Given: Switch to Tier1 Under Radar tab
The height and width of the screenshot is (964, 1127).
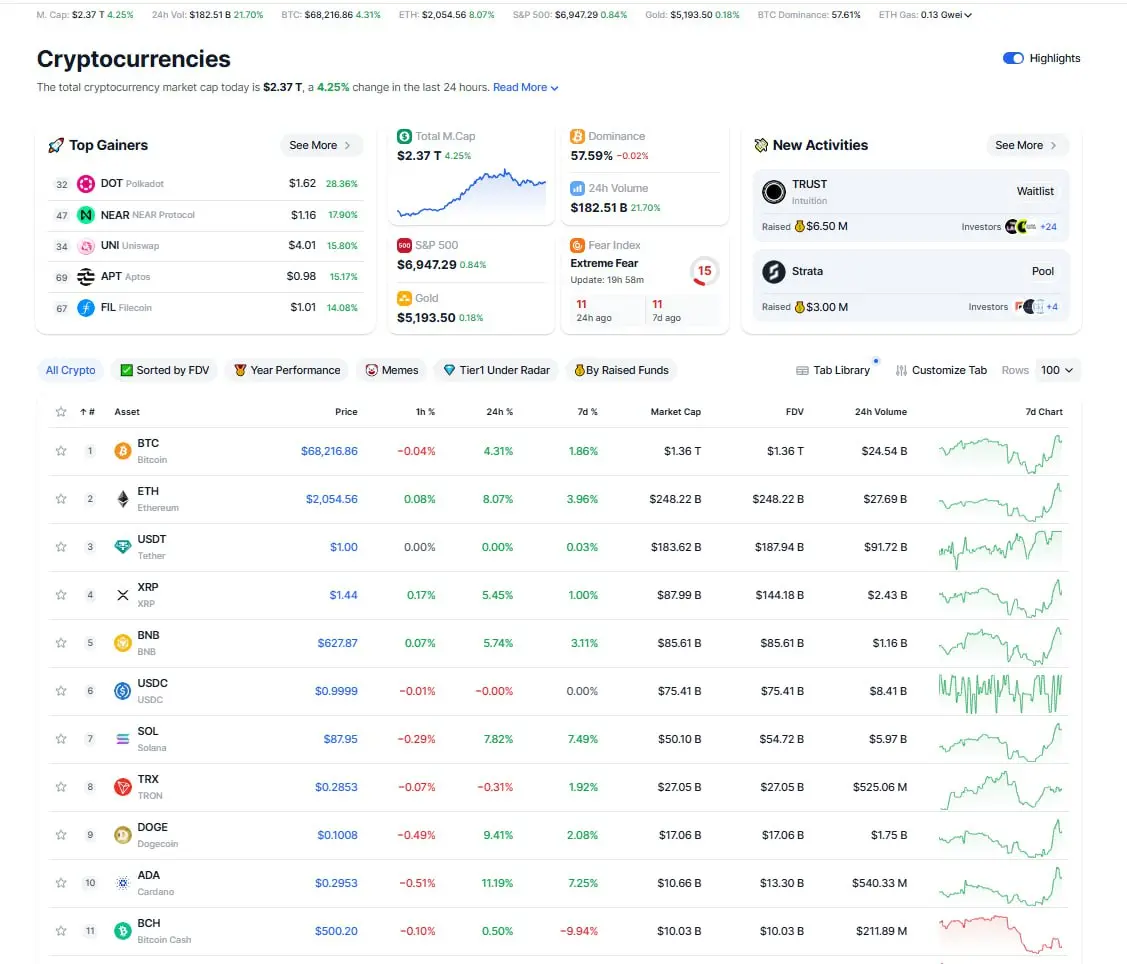Looking at the screenshot, I should coord(496,370).
